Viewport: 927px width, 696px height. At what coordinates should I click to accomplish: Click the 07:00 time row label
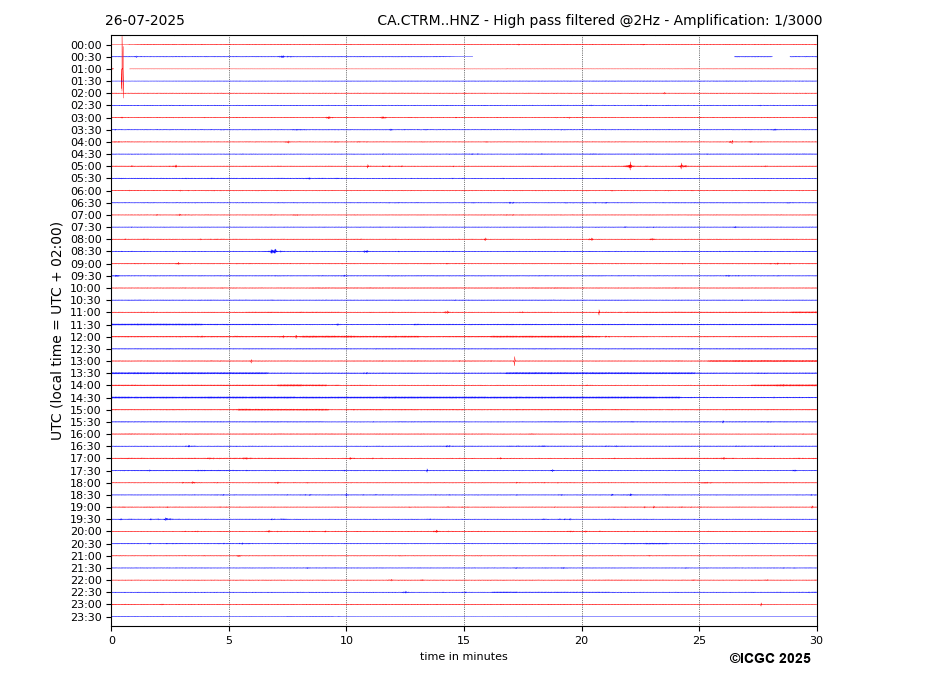point(86,215)
